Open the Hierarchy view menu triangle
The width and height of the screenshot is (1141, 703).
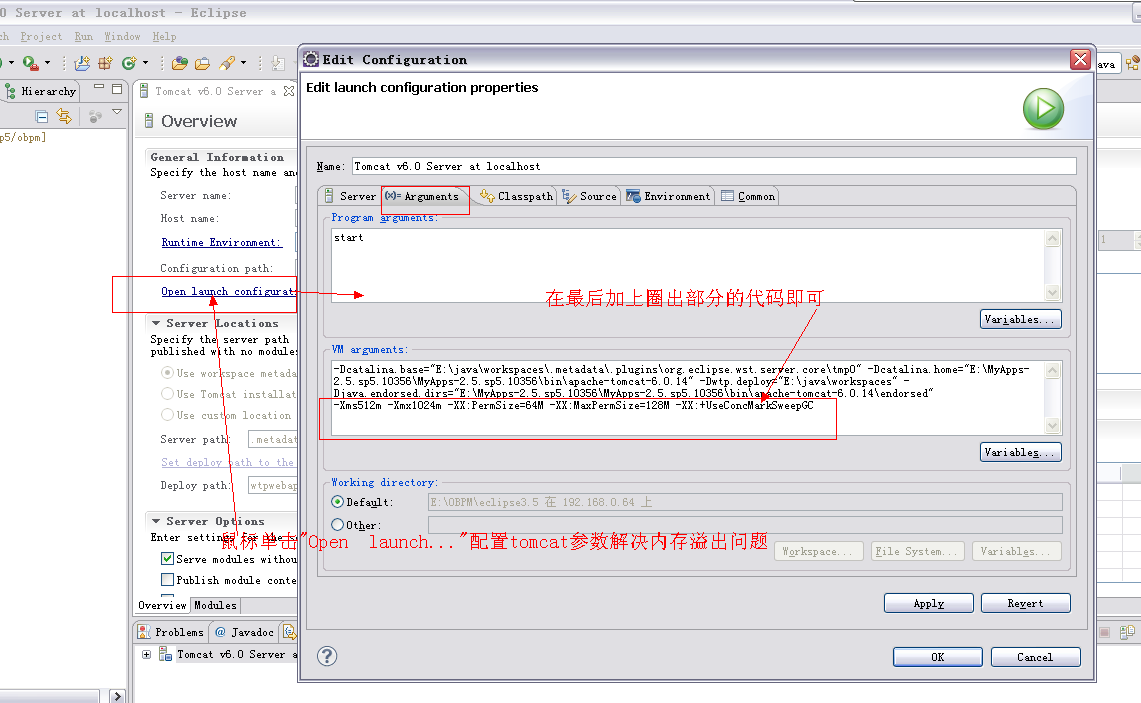tap(117, 111)
